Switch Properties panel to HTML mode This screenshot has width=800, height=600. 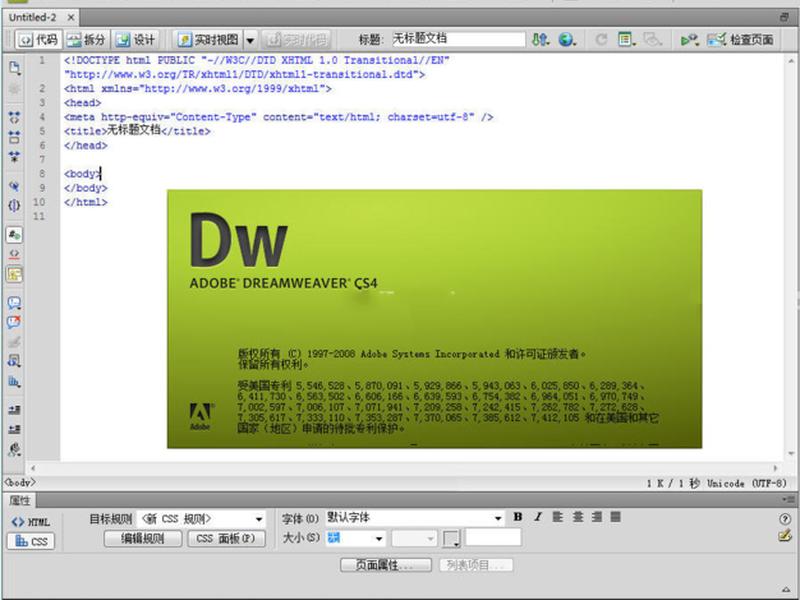tap(31, 522)
